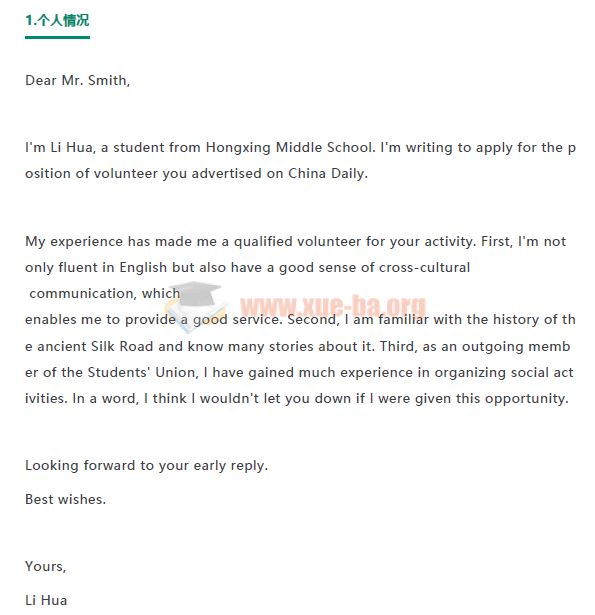595x615 pixels.
Task: Click the closing word 'Yours,'
Action: [45, 566]
